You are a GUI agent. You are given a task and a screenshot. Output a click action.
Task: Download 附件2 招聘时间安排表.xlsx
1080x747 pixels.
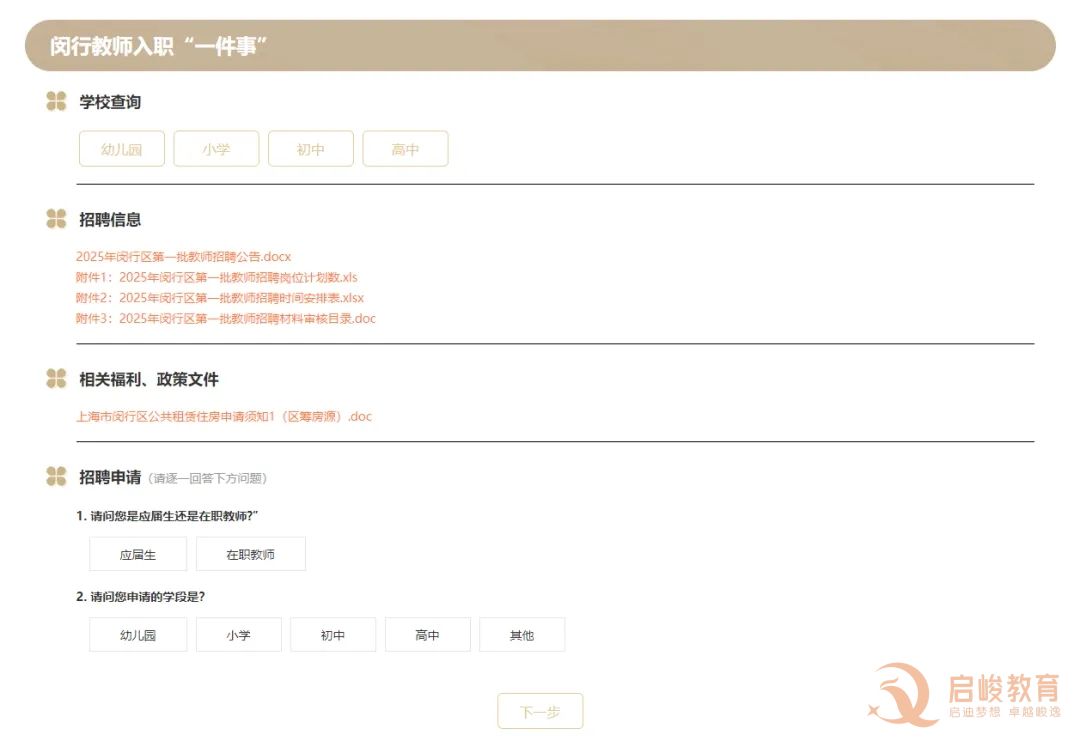(220, 298)
